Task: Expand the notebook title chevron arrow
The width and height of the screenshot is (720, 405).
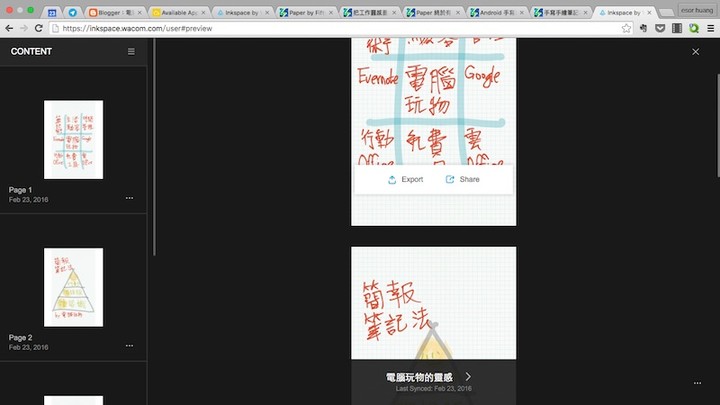Action: point(468,377)
